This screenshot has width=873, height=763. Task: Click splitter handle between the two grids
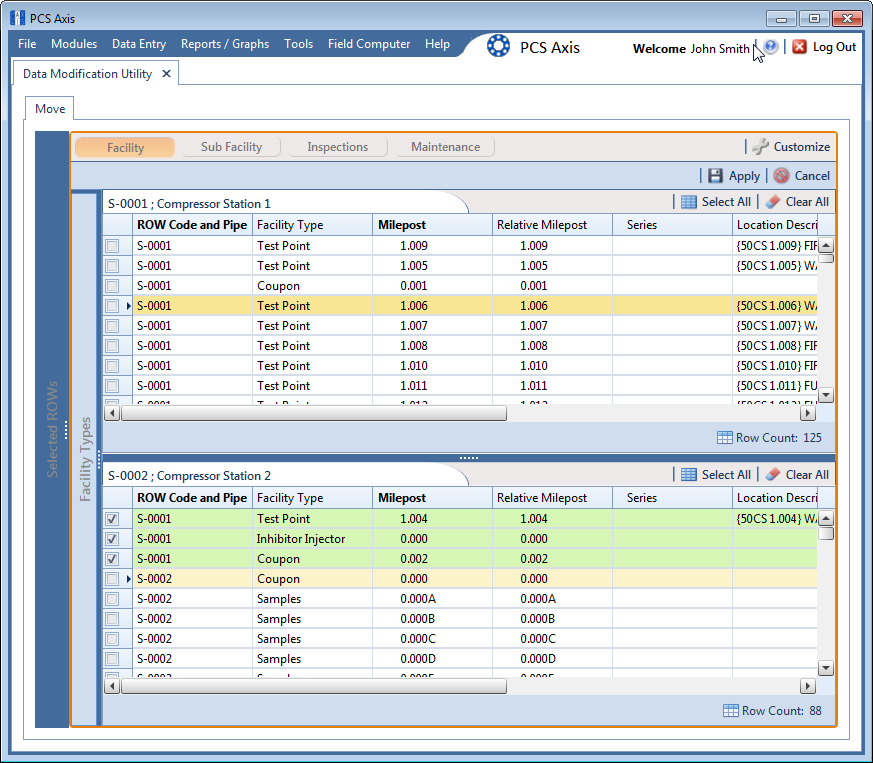pos(469,458)
